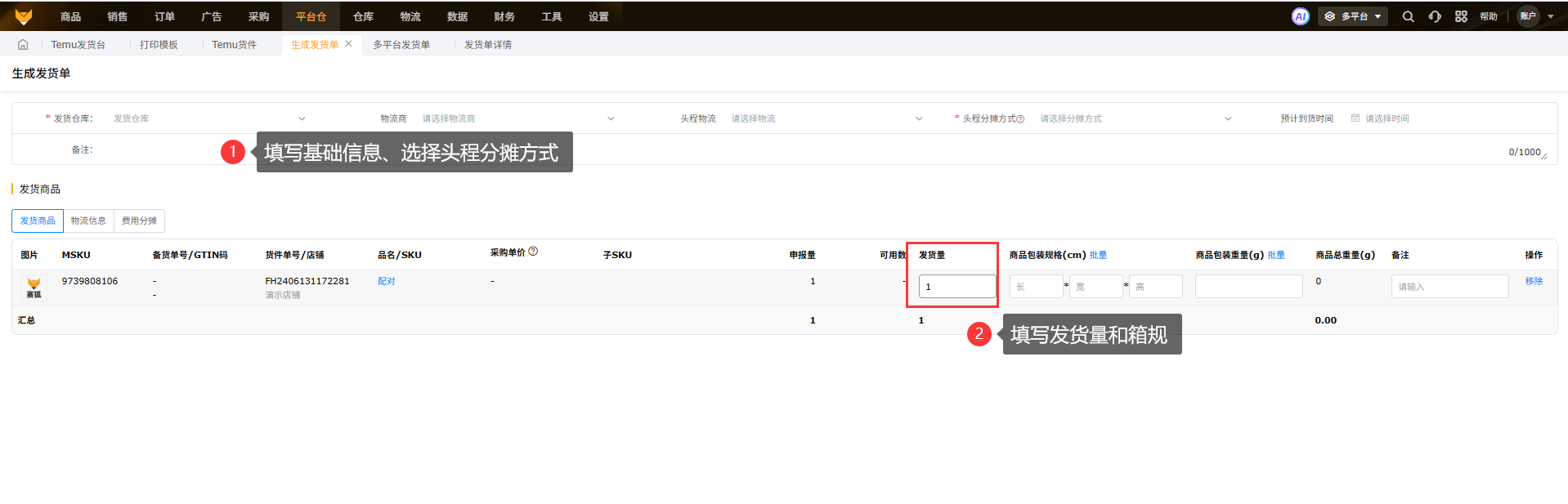Screen dimensions: 1568x504
Task: Click help icon next to 采购单价
Action: click(533, 252)
